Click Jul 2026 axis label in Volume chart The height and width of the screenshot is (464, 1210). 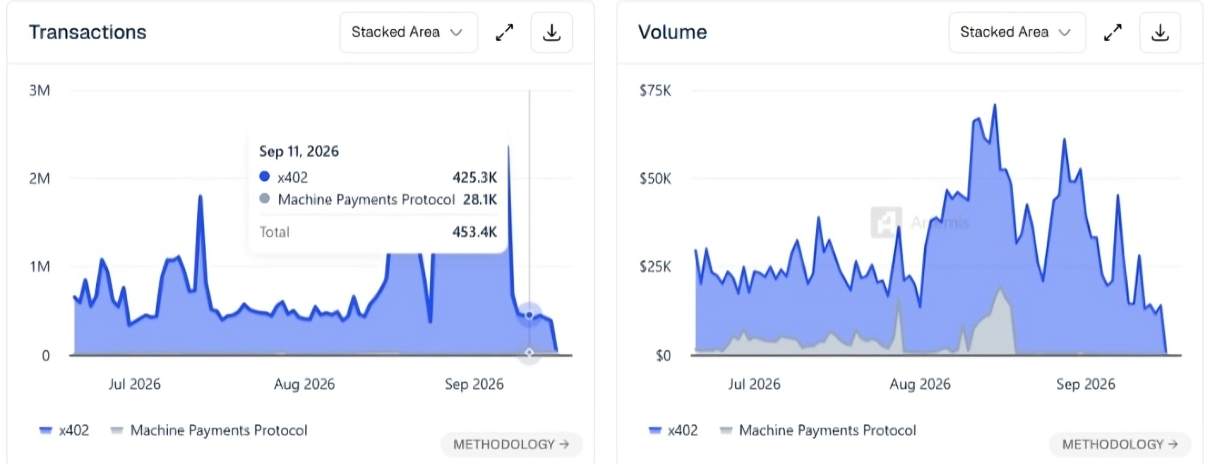tap(753, 384)
